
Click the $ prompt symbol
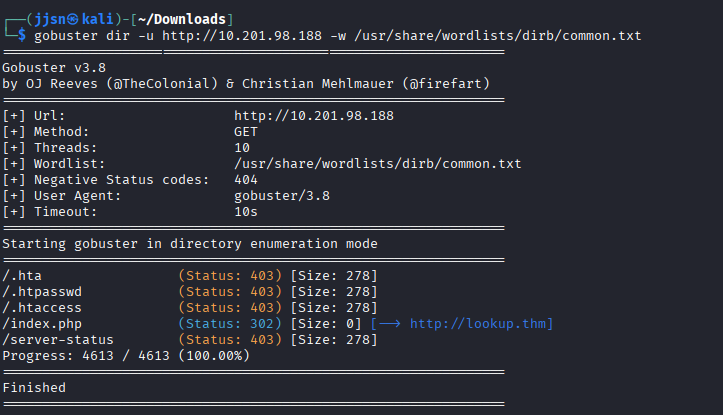pos(24,35)
